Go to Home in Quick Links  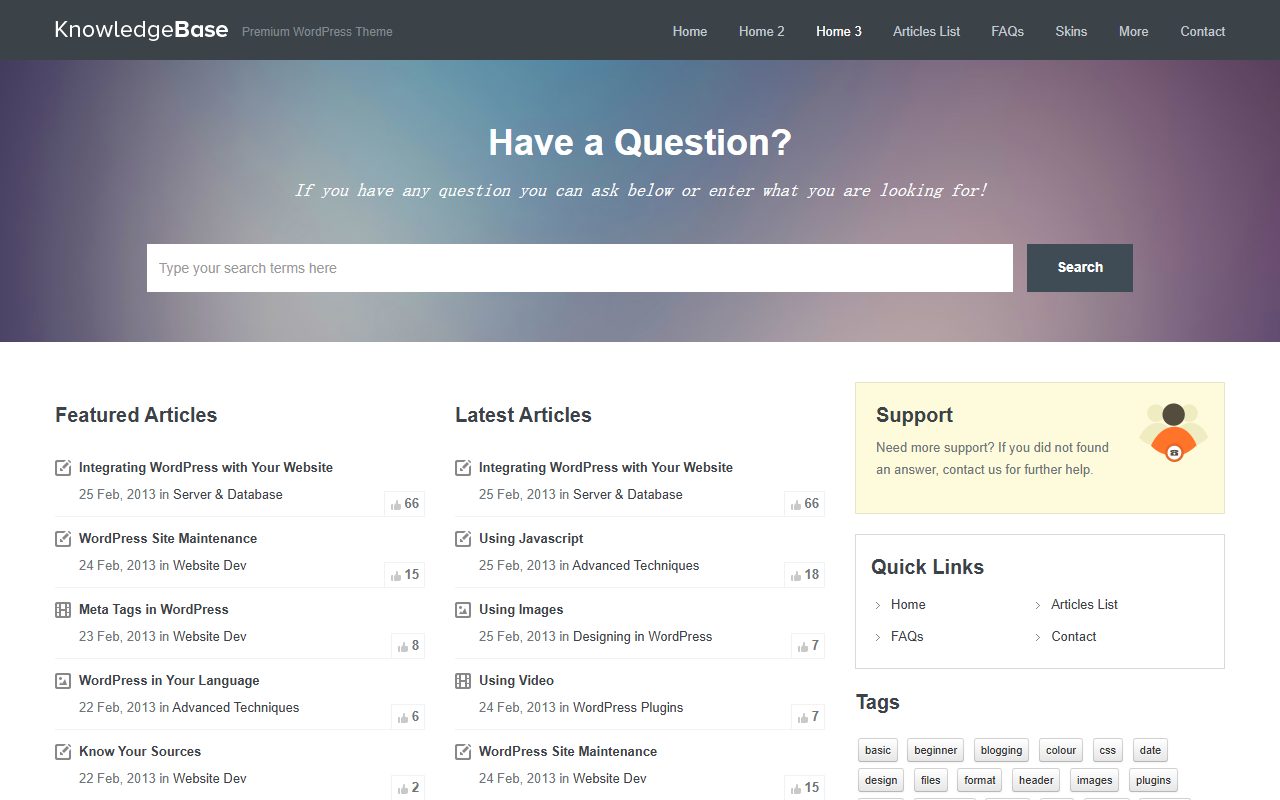point(908,604)
